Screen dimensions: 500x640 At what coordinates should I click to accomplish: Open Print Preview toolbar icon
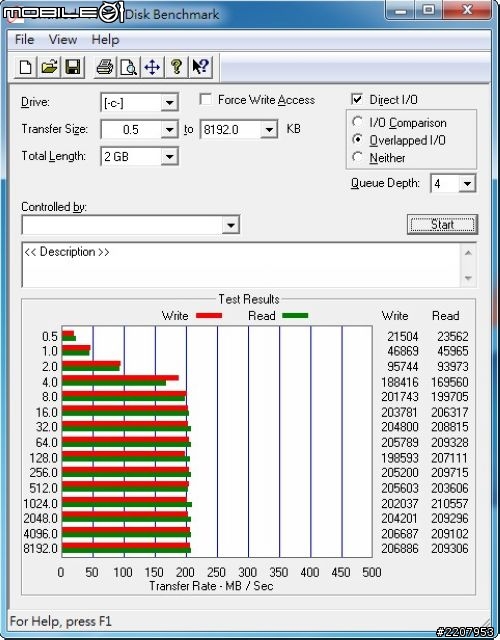coord(128,67)
